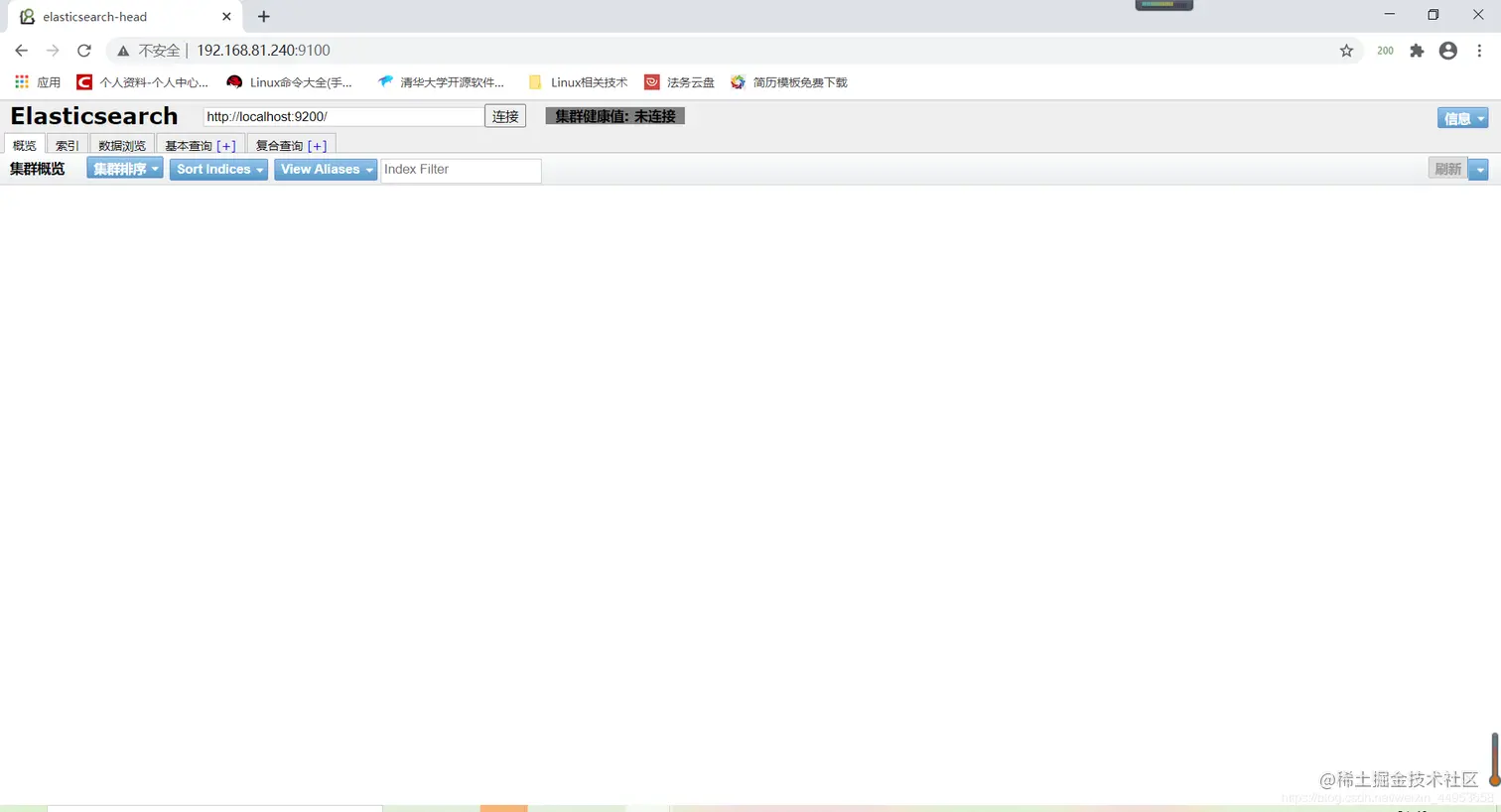This screenshot has height=812, width=1501.
Task: Open the Chrome user profile icon
Action: tap(1448, 51)
